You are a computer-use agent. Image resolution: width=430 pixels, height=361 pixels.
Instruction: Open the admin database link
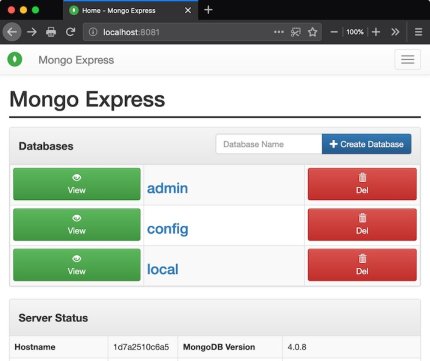click(167, 188)
